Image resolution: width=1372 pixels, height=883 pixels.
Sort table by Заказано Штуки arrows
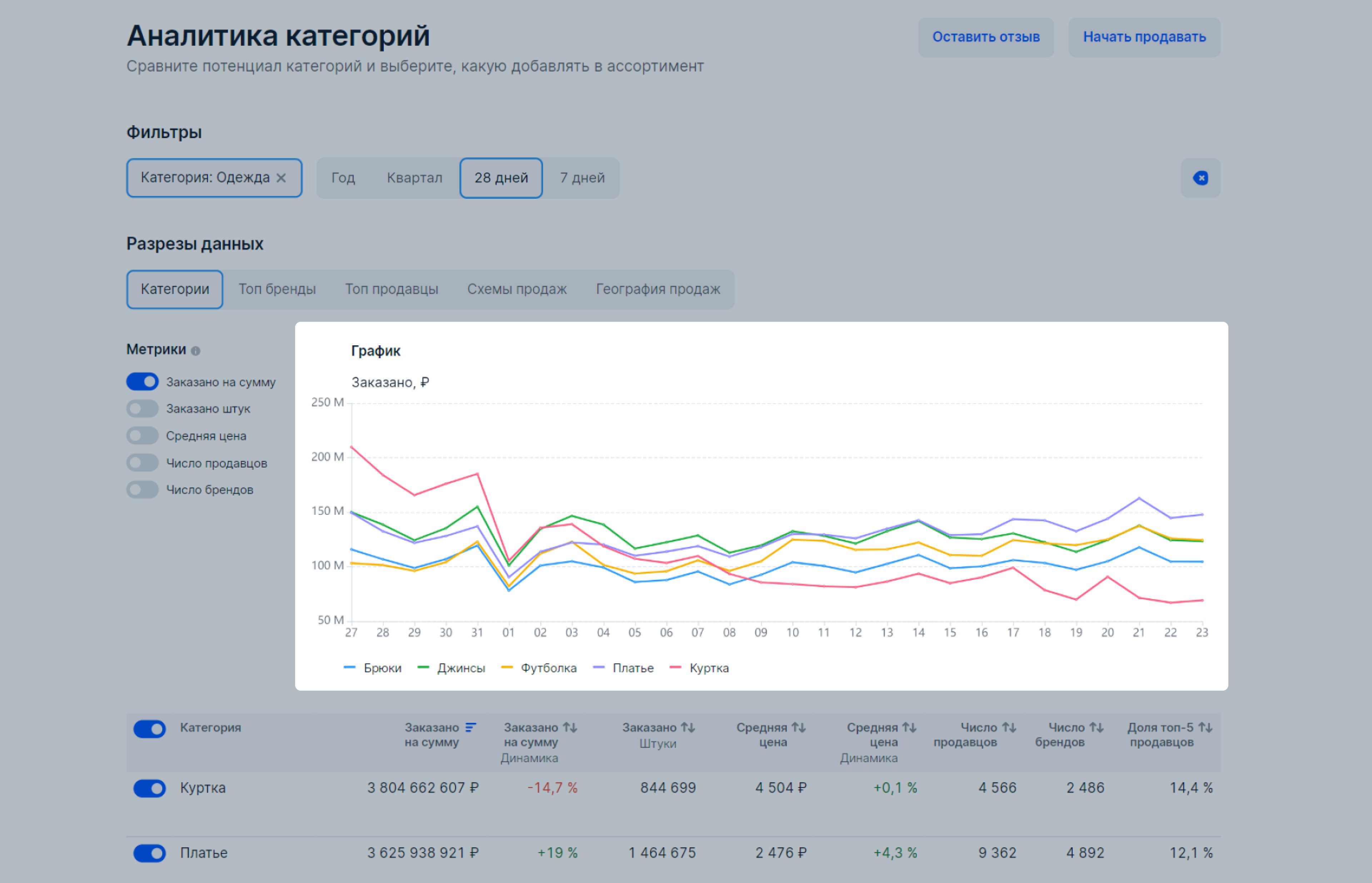pyautogui.click(x=688, y=727)
